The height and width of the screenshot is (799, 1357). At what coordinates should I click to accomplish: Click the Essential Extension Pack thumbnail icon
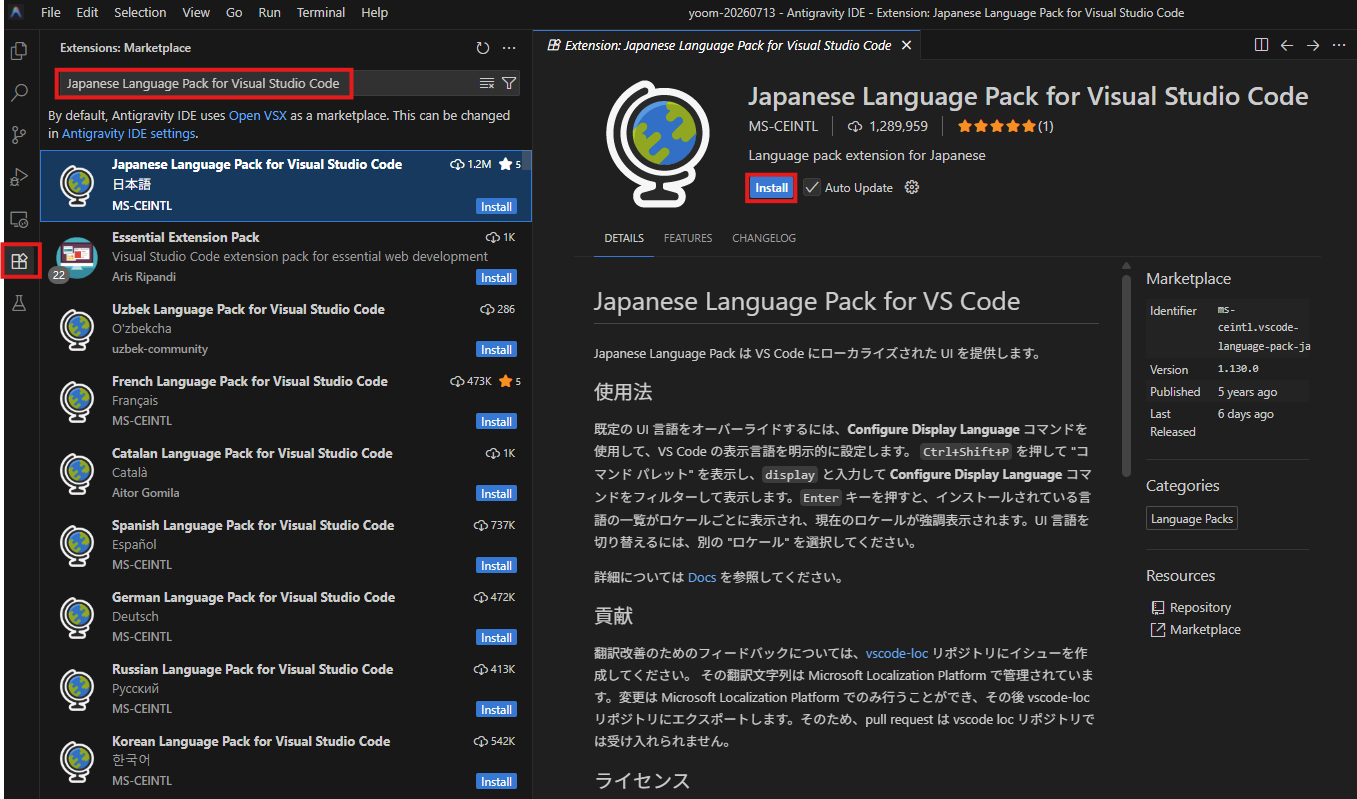(76, 258)
